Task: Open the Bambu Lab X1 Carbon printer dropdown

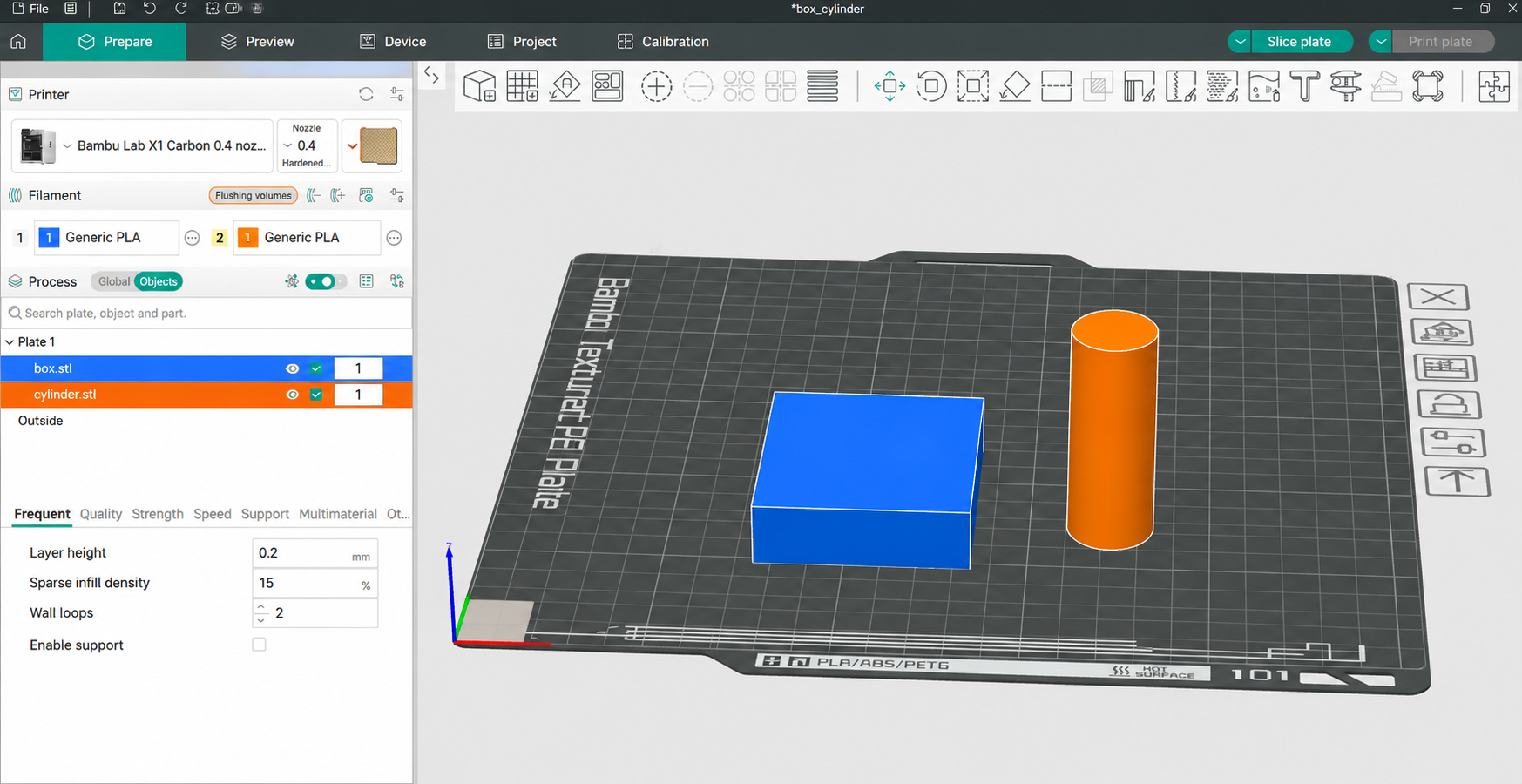Action: tap(142, 145)
